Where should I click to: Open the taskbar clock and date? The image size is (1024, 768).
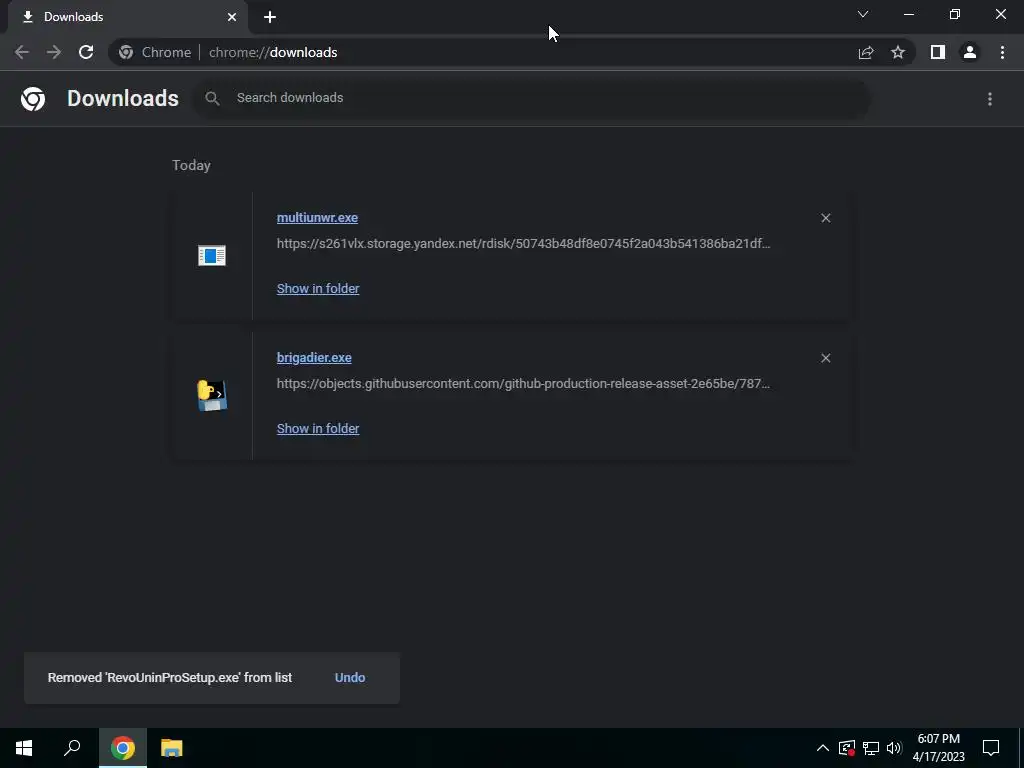[938, 748]
